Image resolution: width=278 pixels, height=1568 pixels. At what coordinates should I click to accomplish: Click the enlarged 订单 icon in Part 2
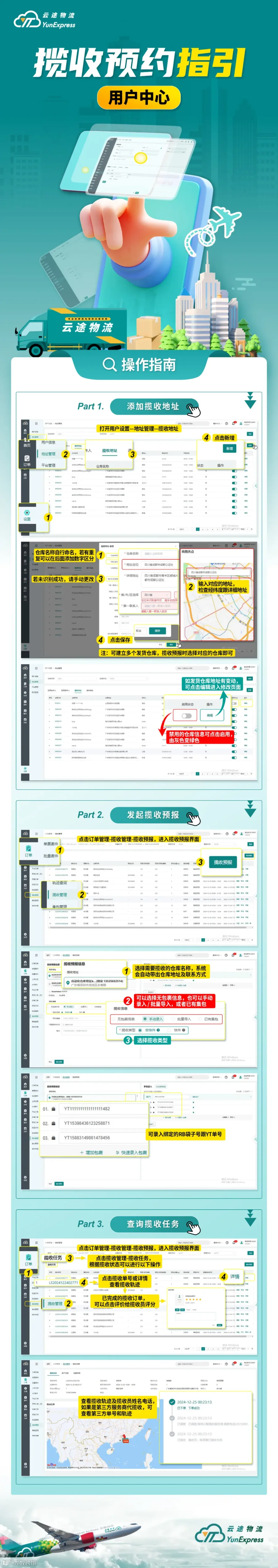click(28, 851)
